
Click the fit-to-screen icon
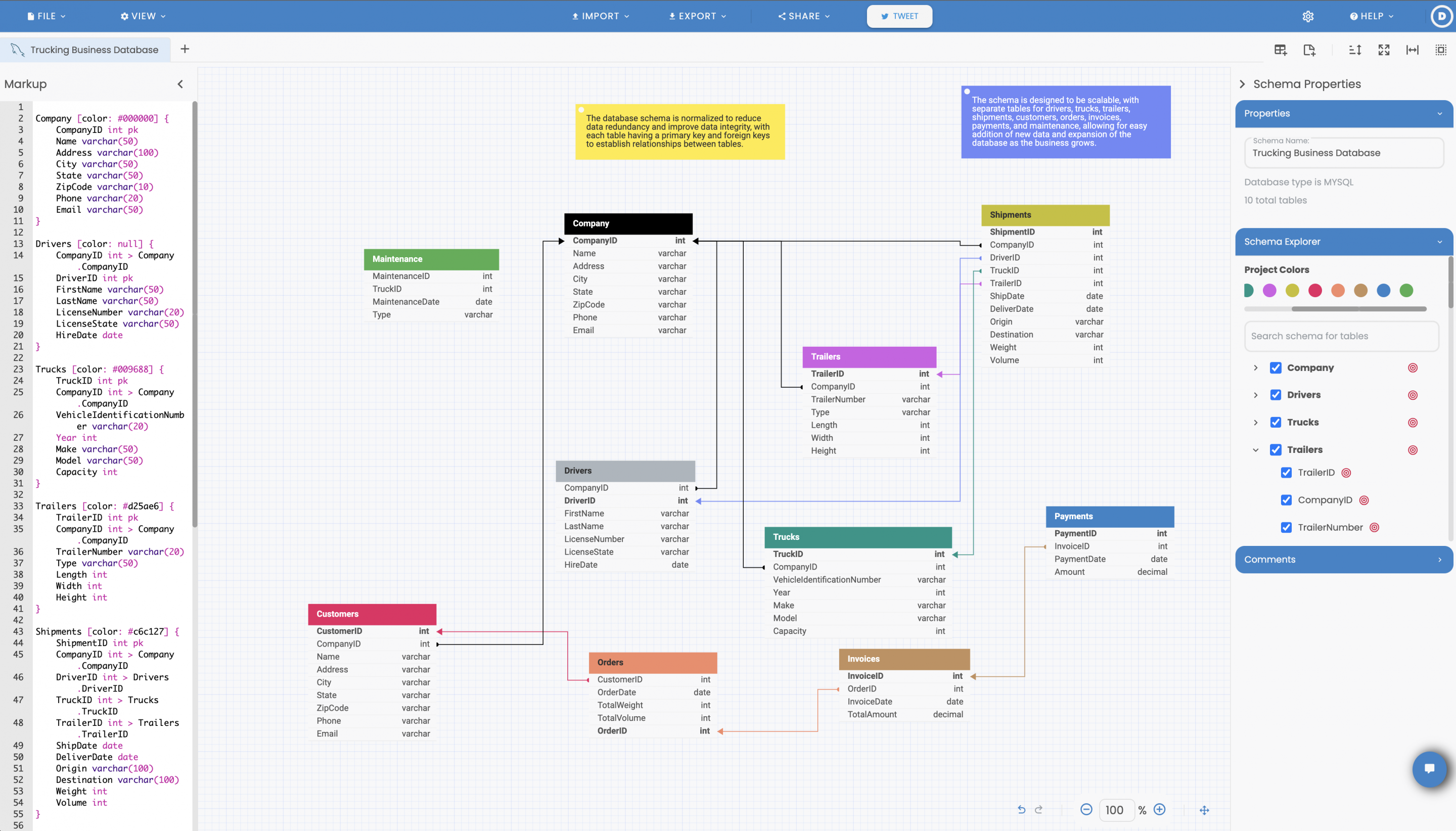point(1385,49)
